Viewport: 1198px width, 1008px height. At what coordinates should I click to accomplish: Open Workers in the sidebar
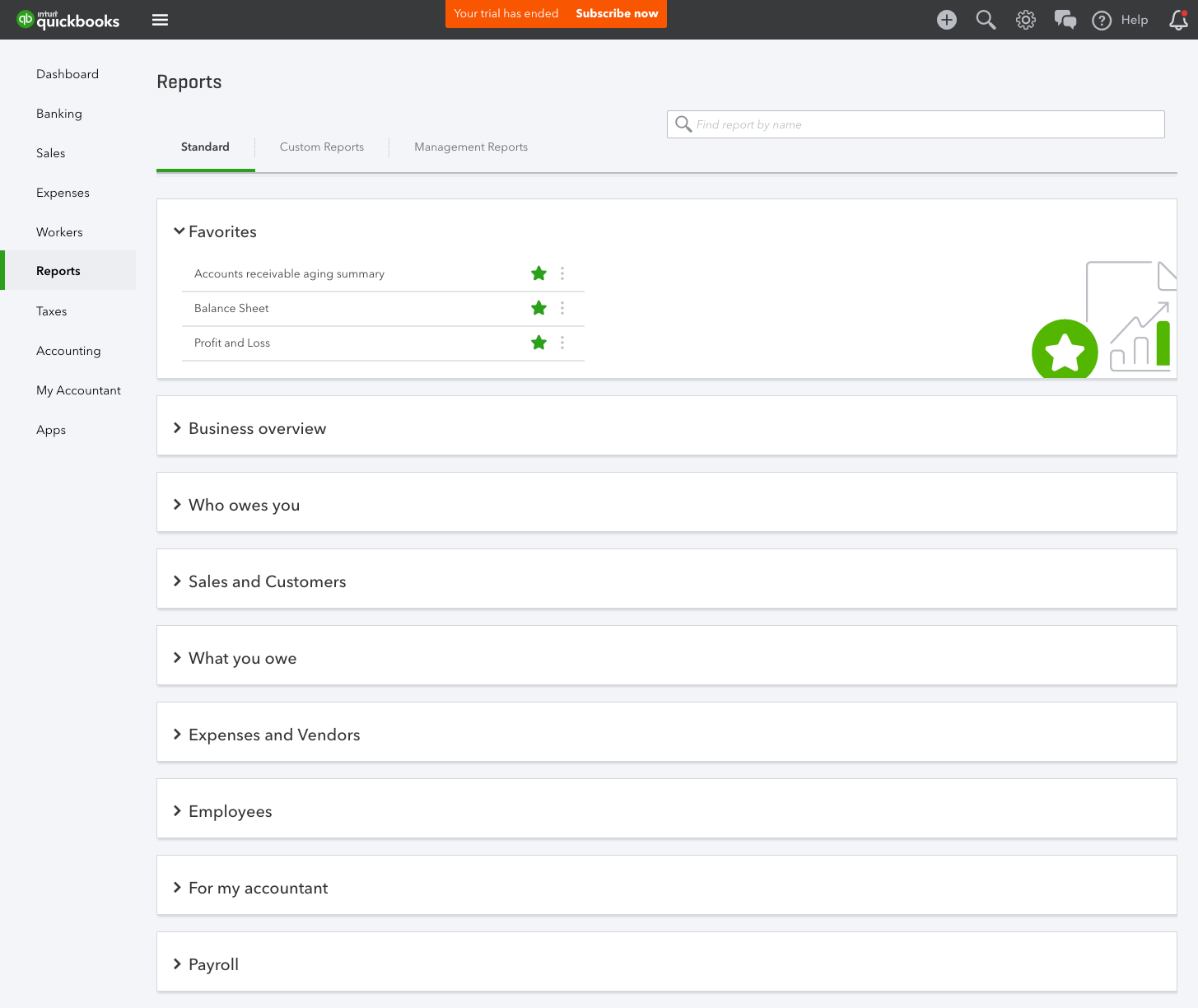point(59,232)
